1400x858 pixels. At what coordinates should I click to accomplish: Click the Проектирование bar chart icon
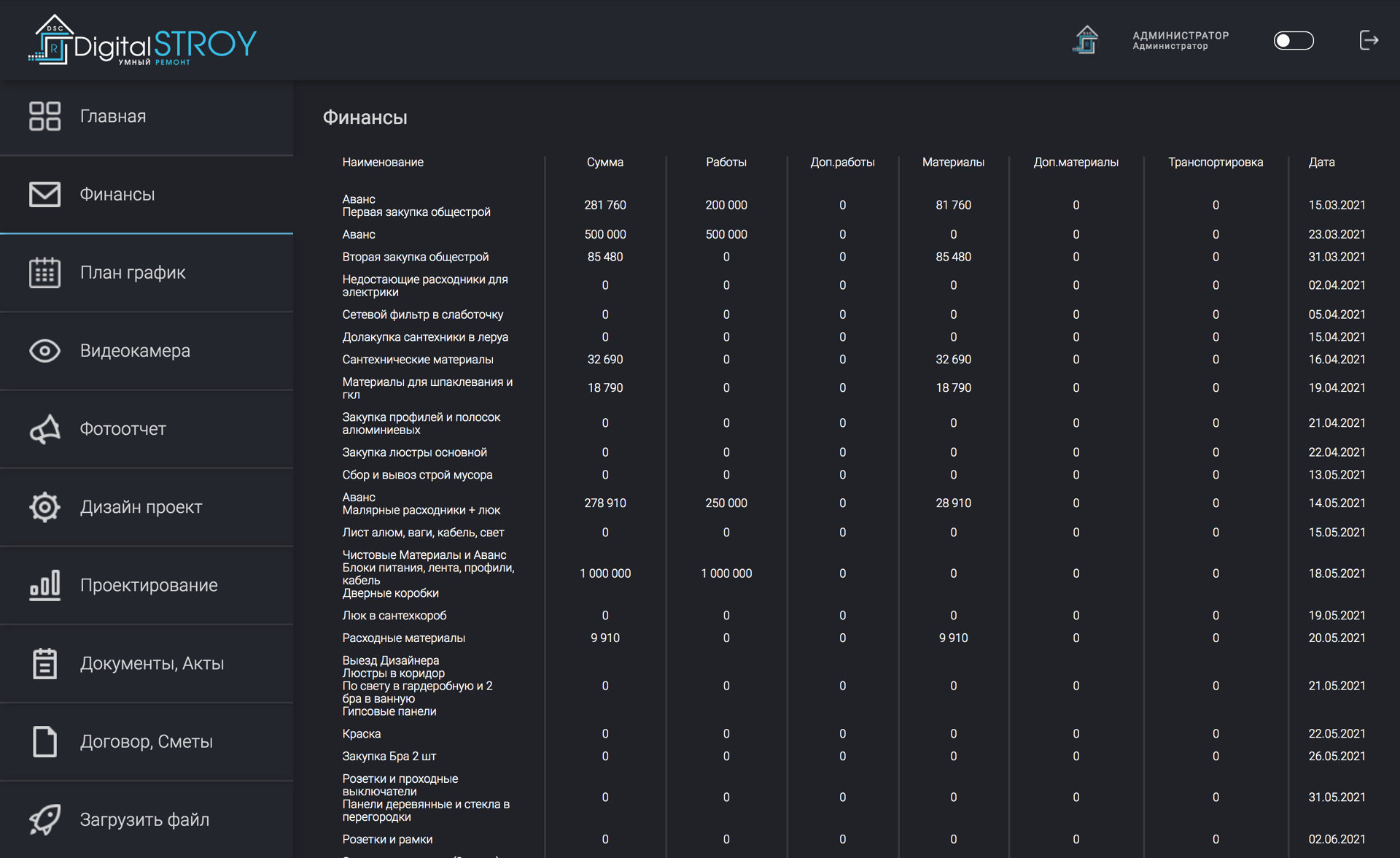point(44,585)
